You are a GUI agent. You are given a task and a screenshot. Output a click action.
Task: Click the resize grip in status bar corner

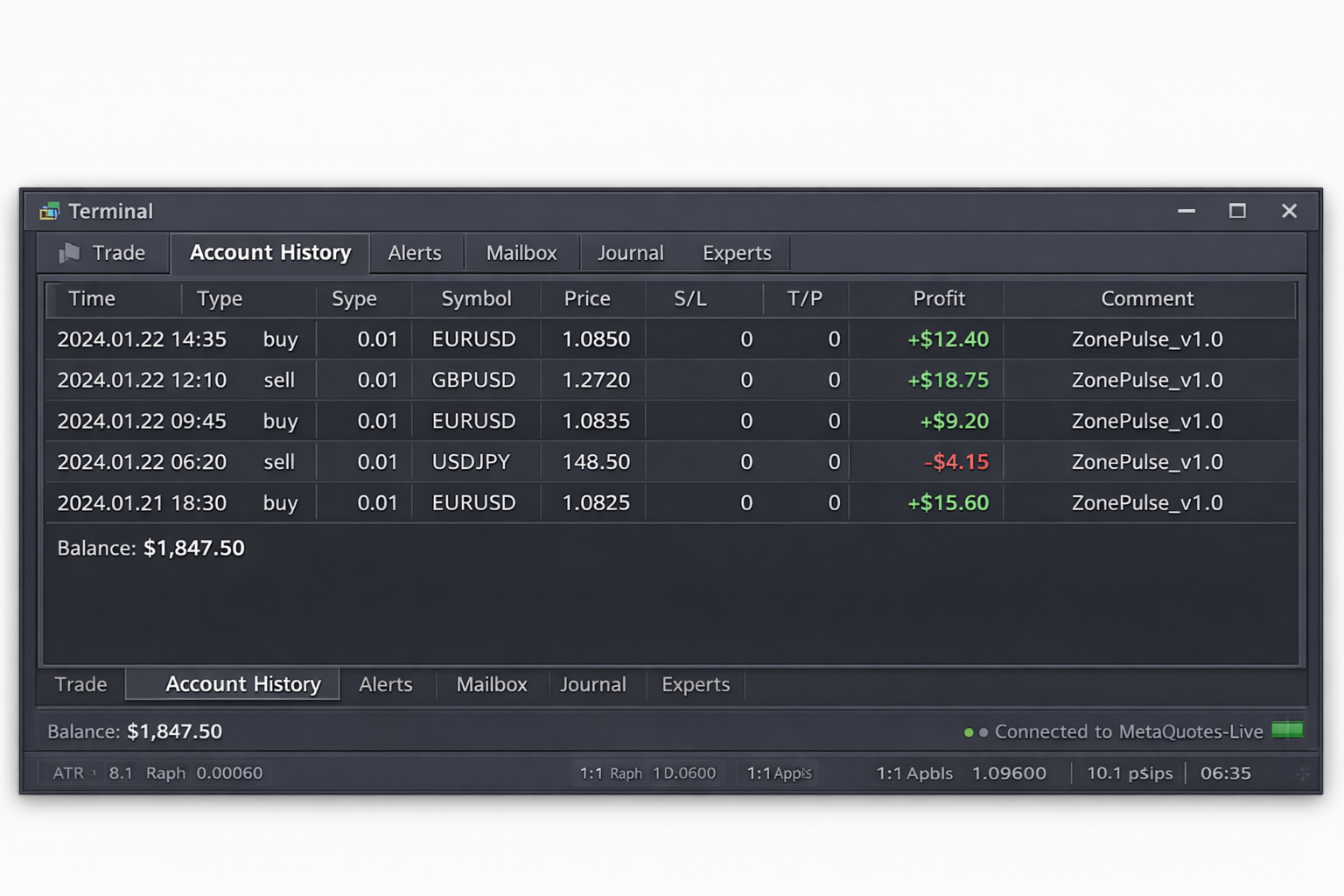point(1303,773)
